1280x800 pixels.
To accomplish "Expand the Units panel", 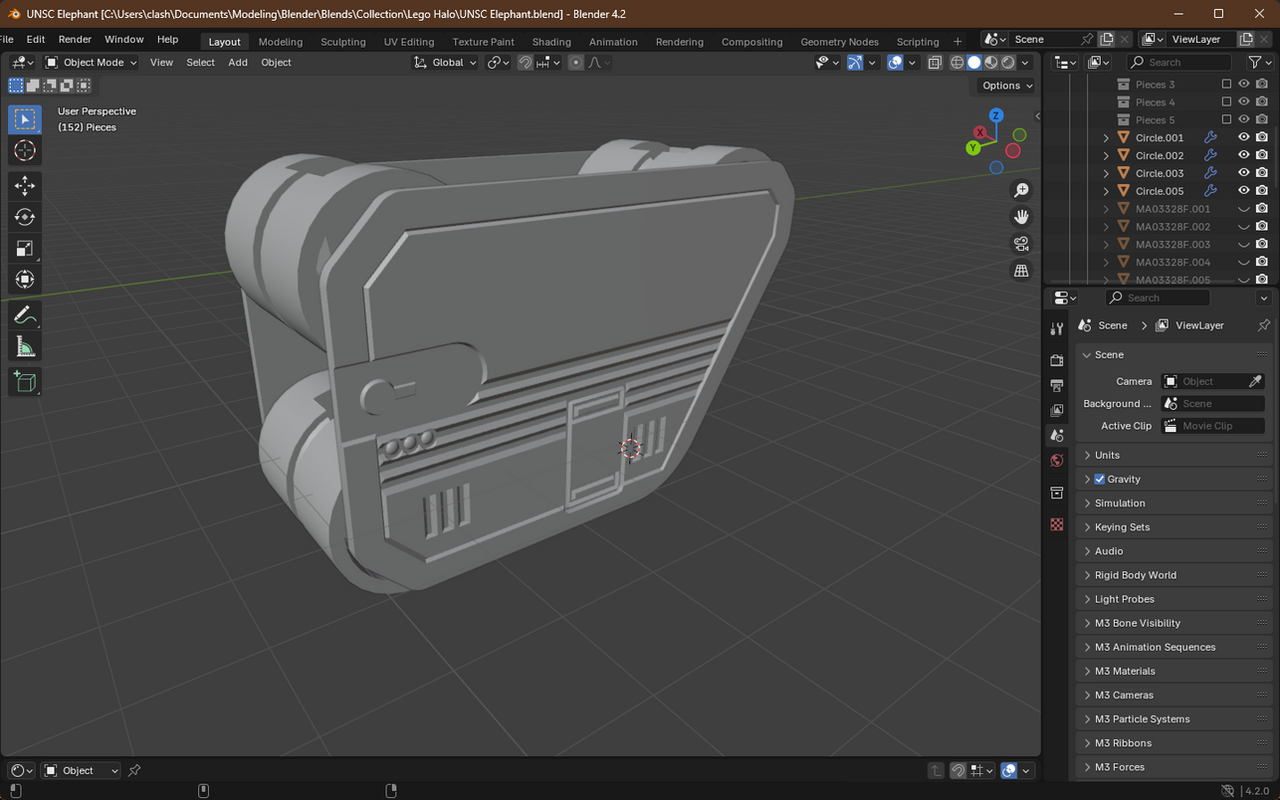I will [1172, 455].
